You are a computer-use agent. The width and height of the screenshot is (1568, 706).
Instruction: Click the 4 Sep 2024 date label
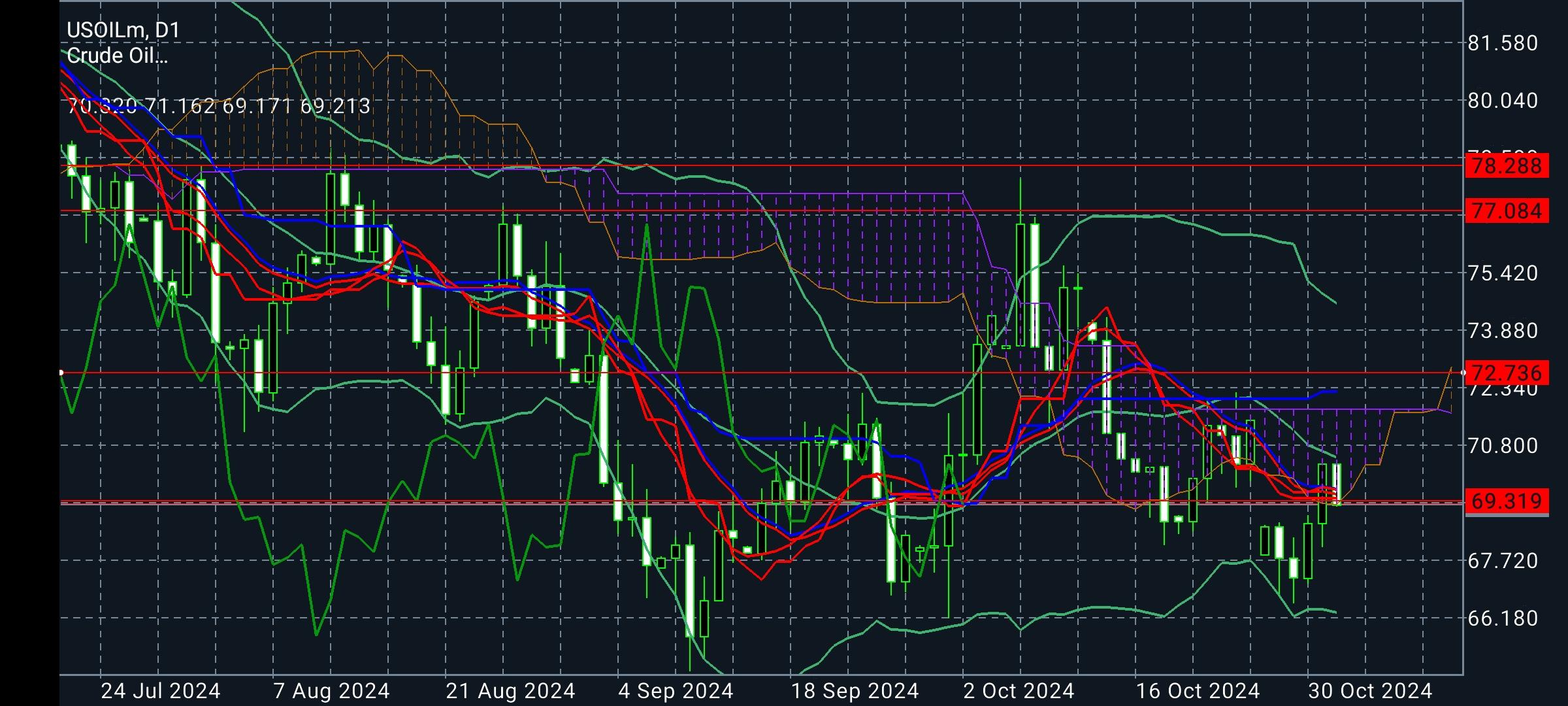pos(676,691)
